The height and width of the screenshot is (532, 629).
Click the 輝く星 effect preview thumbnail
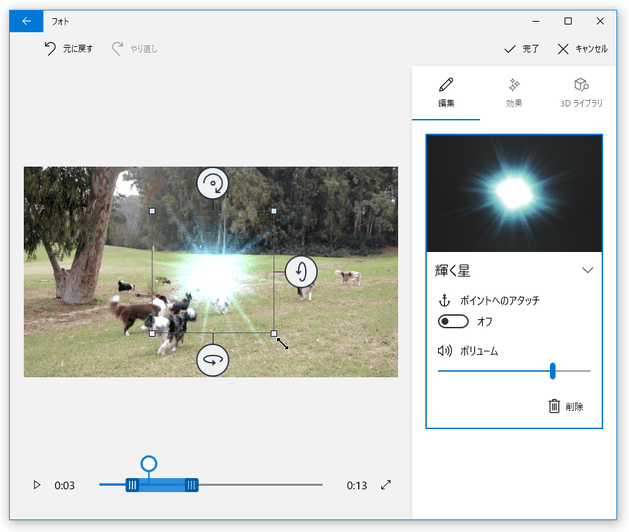coord(514,193)
